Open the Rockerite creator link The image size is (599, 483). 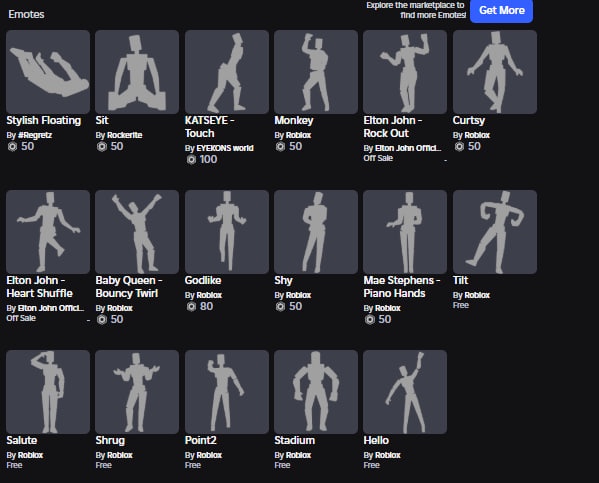[125, 135]
